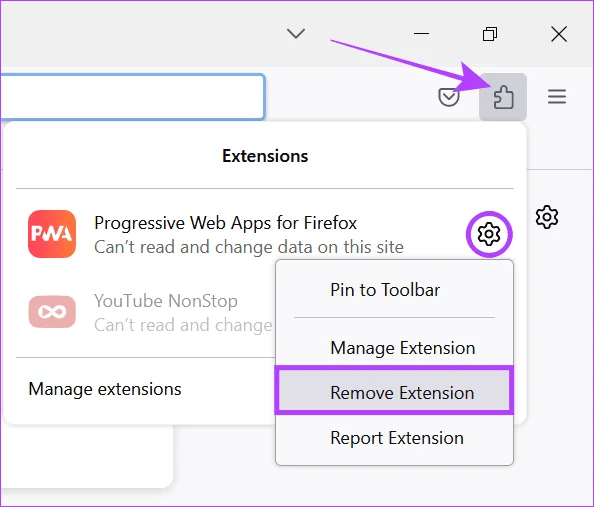Expand the list all tabs chevron

coord(296,33)
